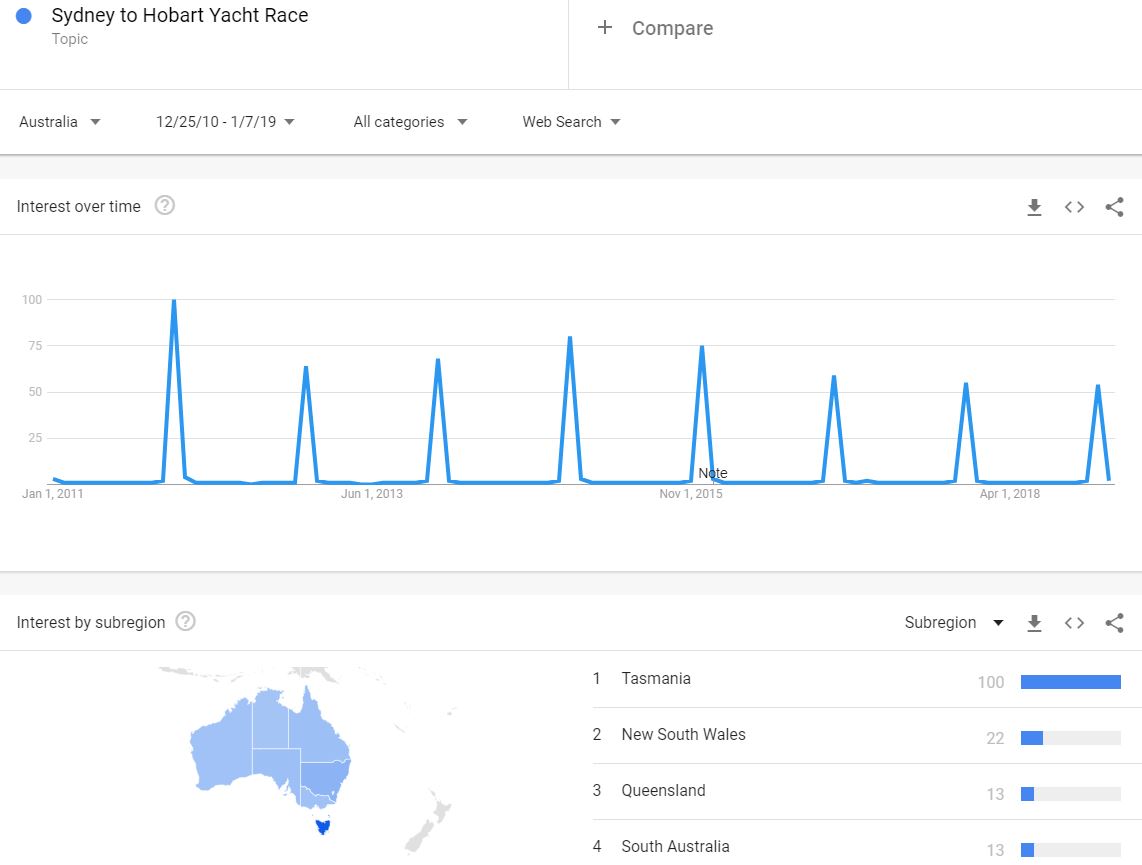This screenshot has height=865, width=1142.
Task: Share the Interest over time chart
Action: coord(1114,208)
